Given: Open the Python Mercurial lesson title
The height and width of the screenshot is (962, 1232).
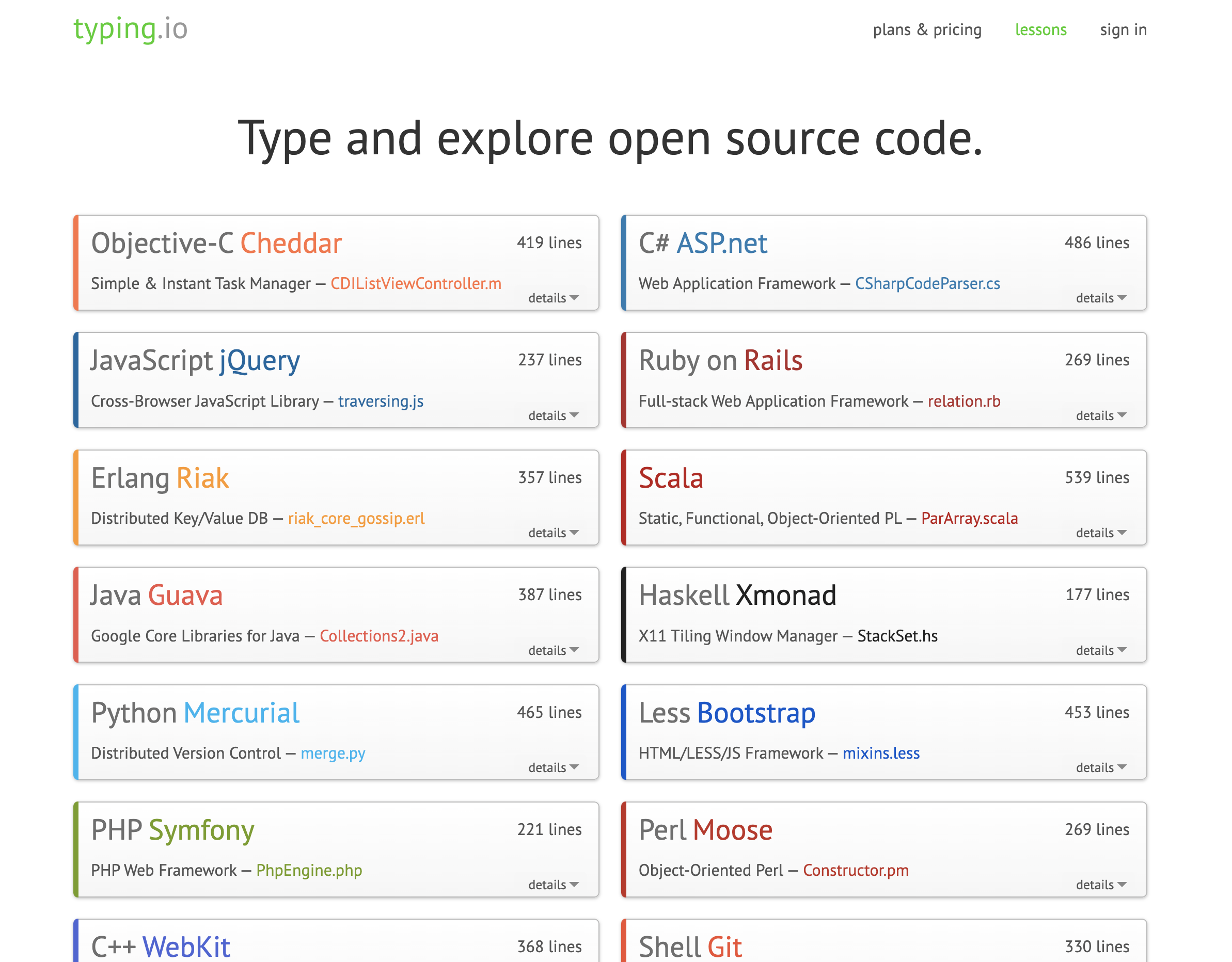Looking at the screenshot, I should [x=195, y=713].
